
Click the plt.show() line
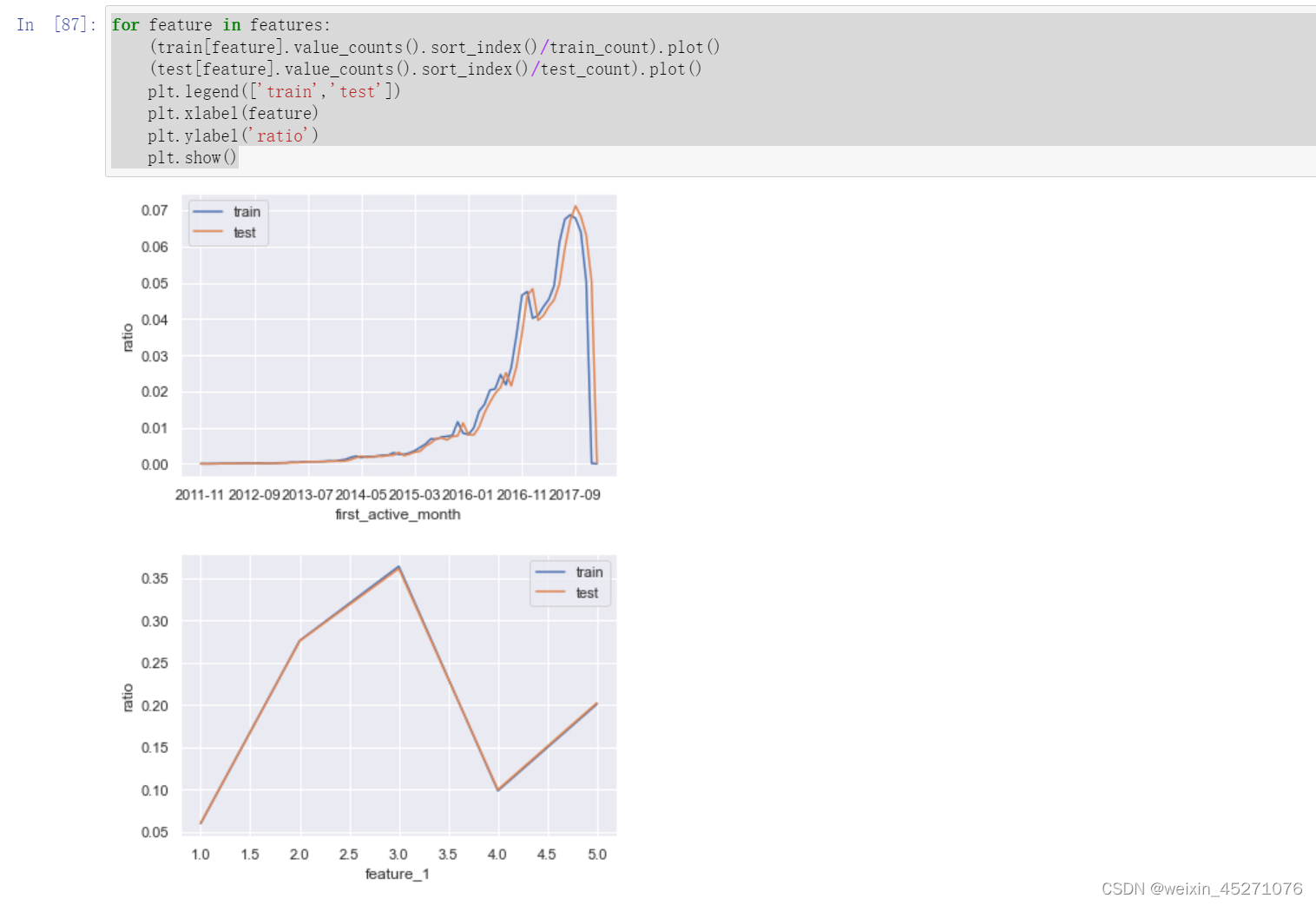click(x=192, y=157)
